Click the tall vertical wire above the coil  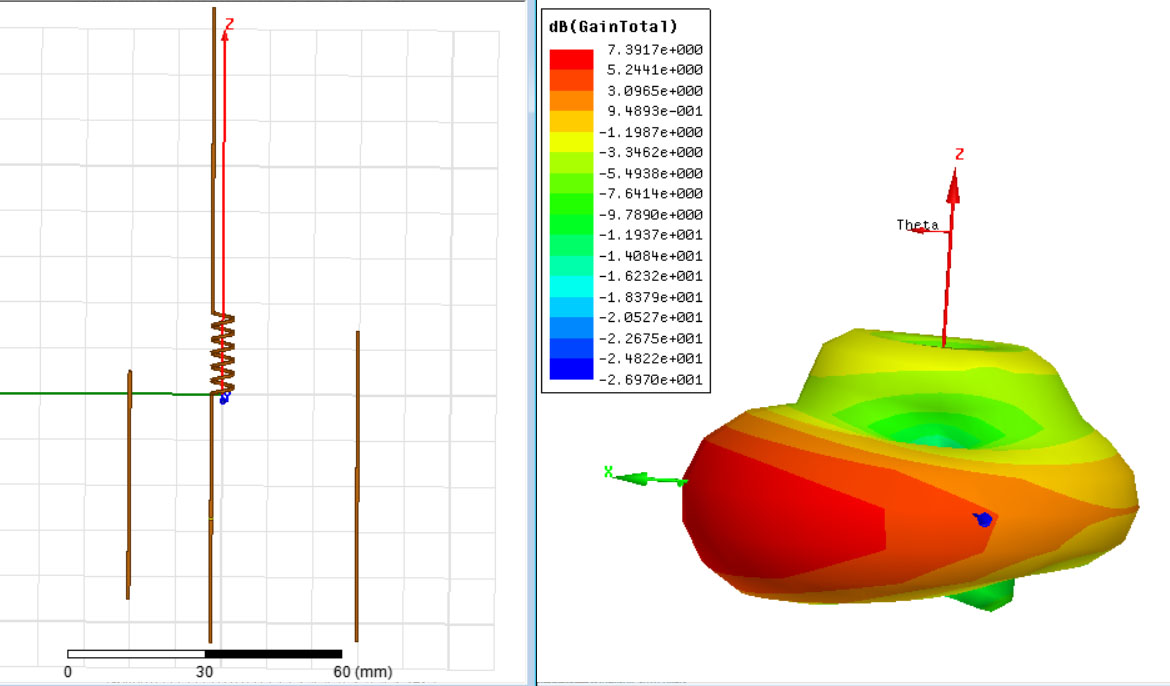point(213,150)
